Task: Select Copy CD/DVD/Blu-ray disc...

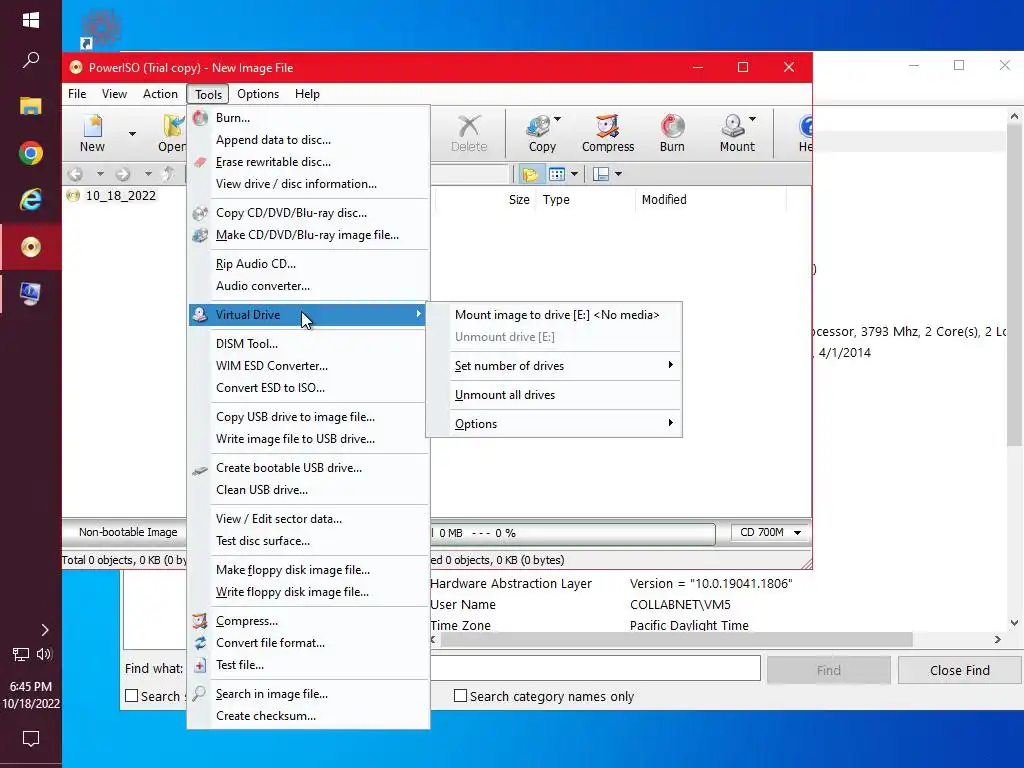Action: coord(308,213)
